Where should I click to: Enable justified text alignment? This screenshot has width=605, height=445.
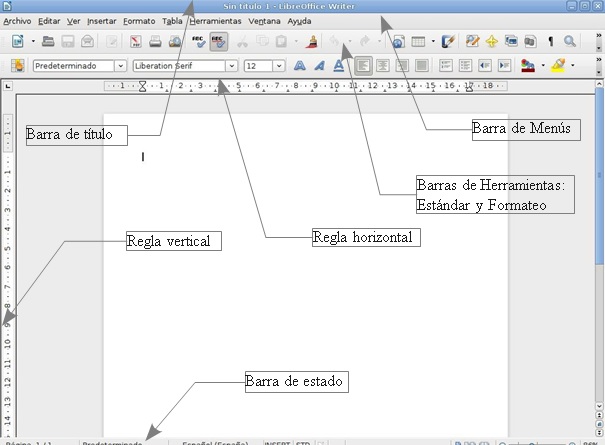point(422,66)
